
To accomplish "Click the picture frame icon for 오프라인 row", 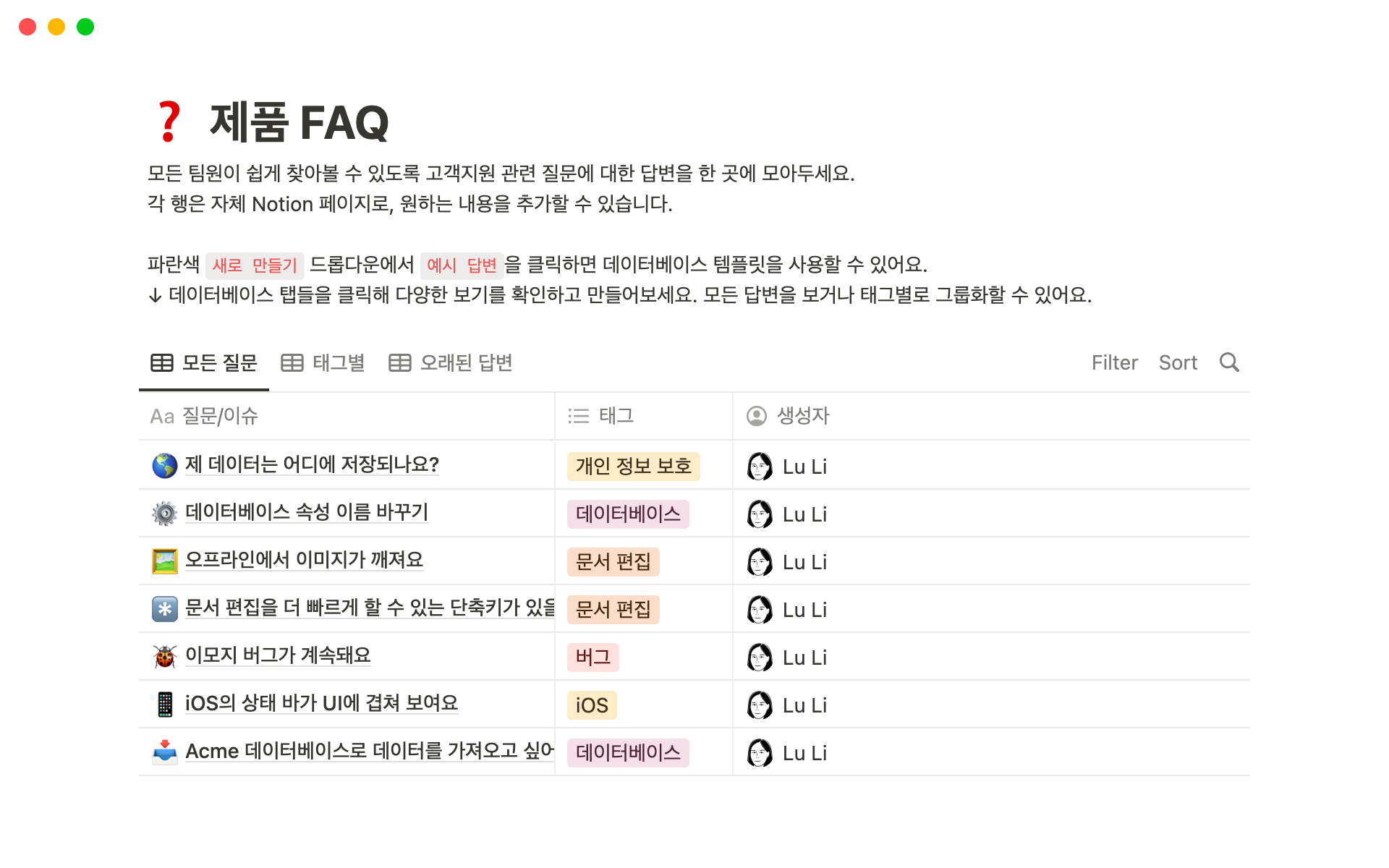I will [x=165, y=561].
